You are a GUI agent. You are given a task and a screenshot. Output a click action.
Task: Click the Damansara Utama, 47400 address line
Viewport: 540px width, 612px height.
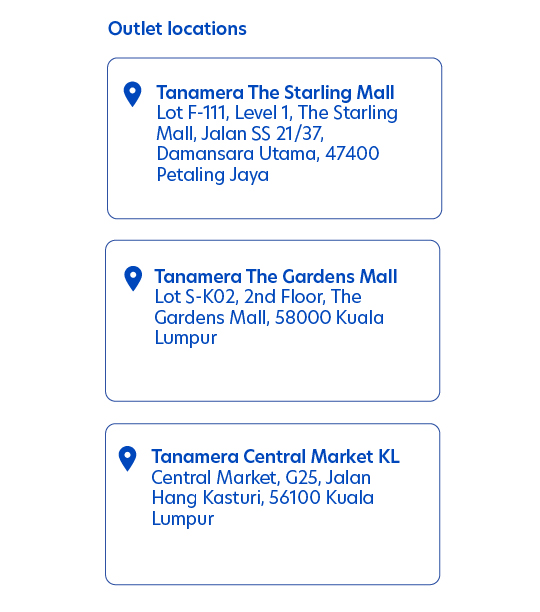tap(268, 154)
